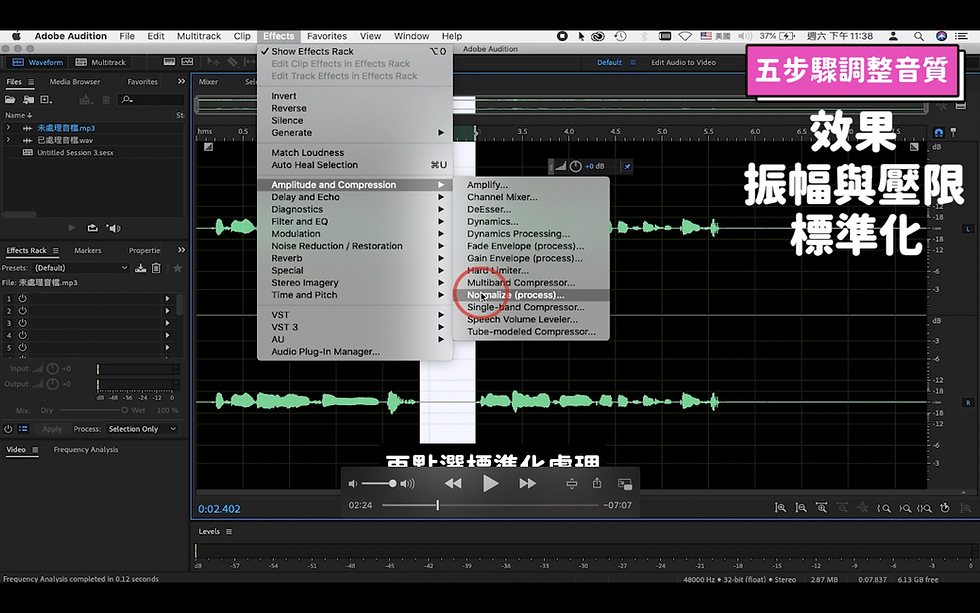Click Loop Playback icon in Files panel
This screenshot has width=980, height=613.
92,228
